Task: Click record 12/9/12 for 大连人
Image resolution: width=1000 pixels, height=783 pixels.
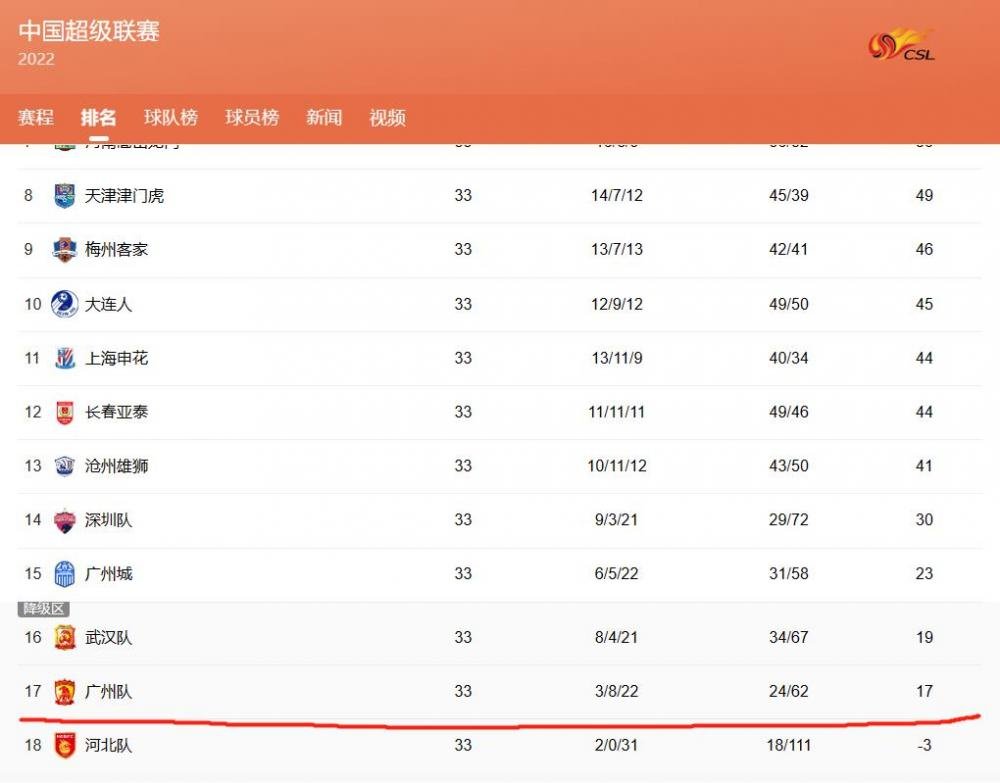Action: click(617, 304)
